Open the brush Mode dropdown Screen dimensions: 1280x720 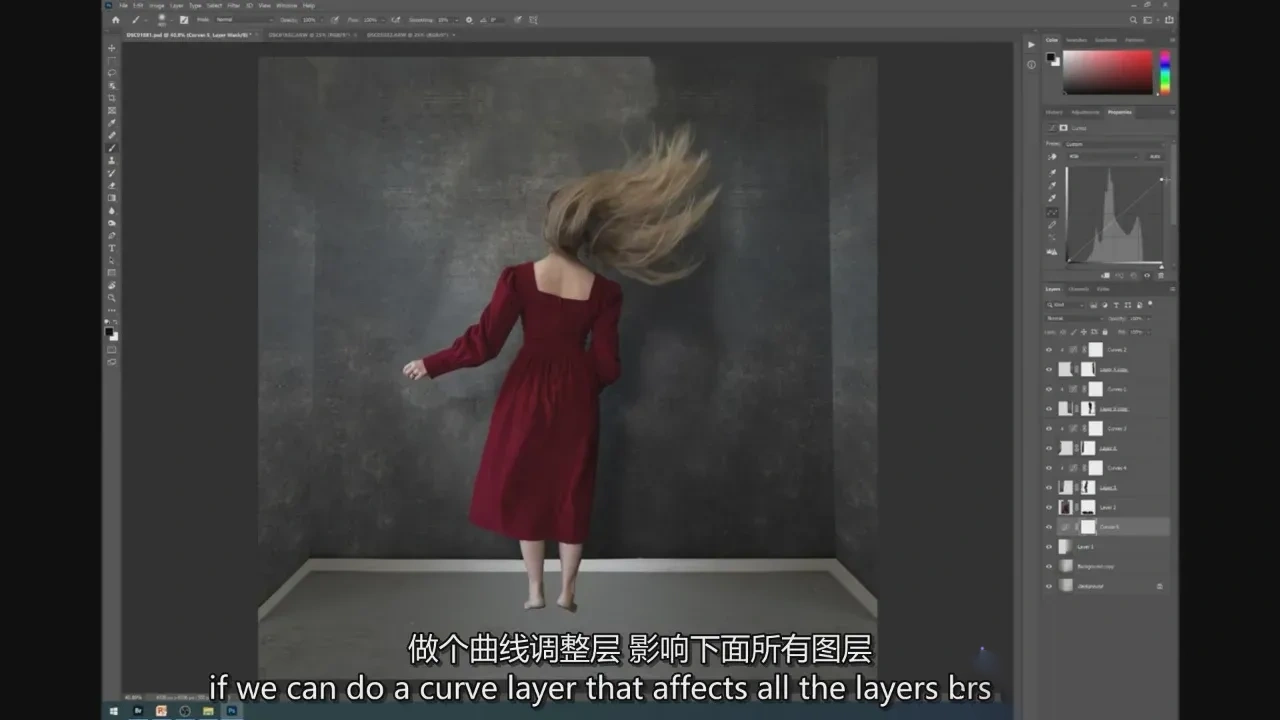click(x=243, y=20)
